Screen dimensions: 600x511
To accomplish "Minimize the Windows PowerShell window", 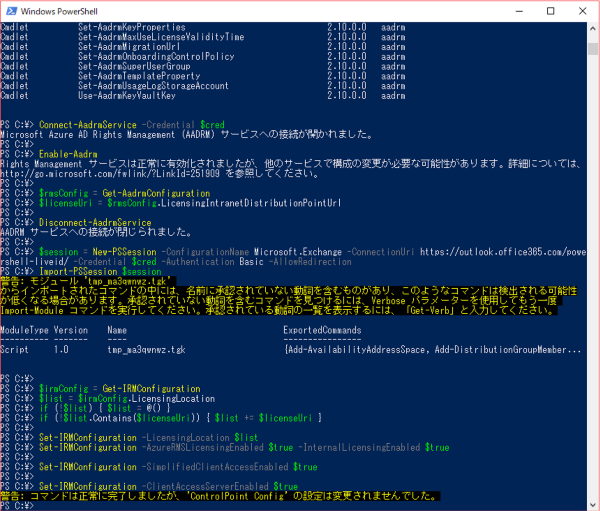I will [x=519, y=11].
